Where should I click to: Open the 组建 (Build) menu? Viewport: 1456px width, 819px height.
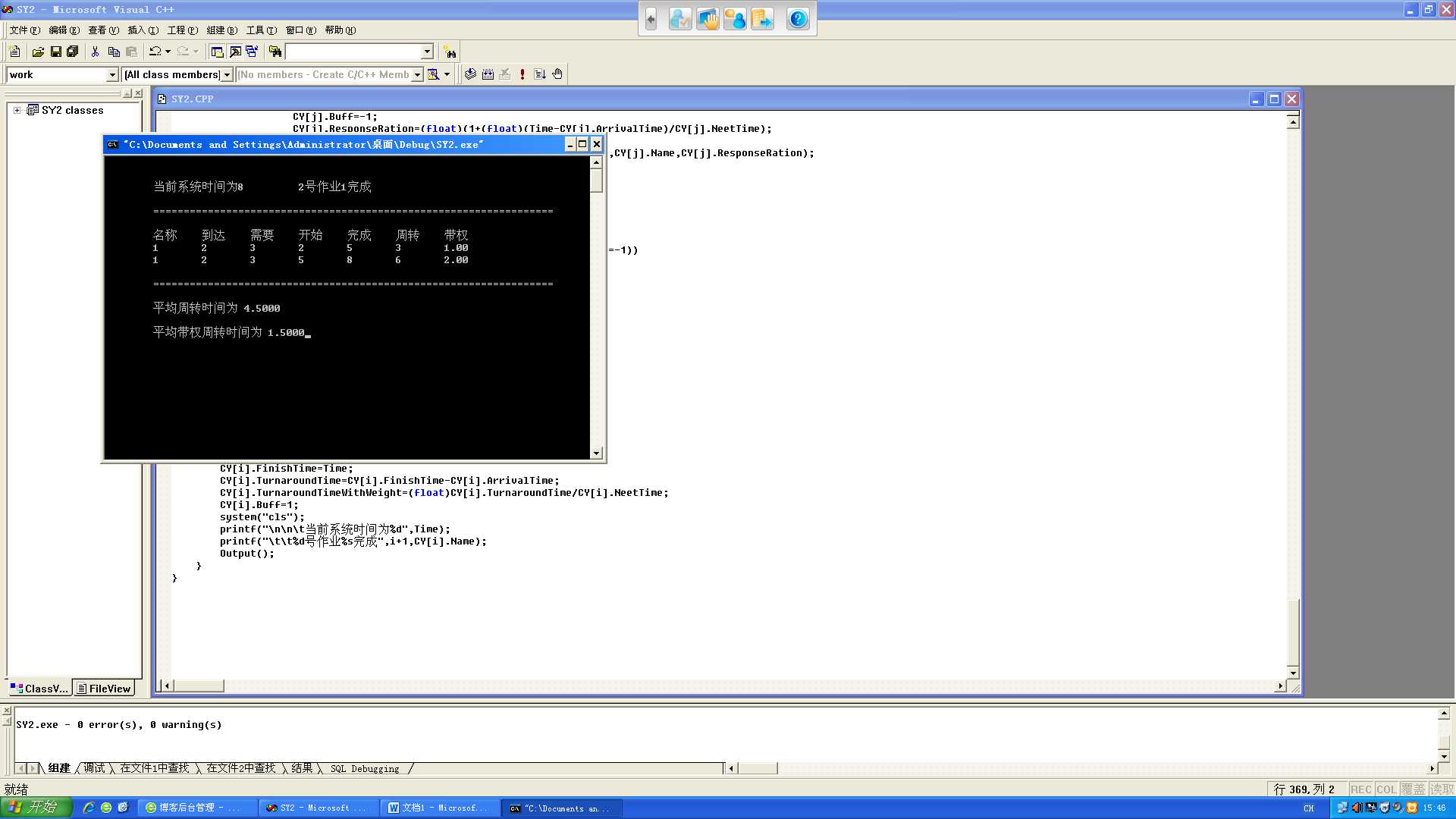coord(221,30)
